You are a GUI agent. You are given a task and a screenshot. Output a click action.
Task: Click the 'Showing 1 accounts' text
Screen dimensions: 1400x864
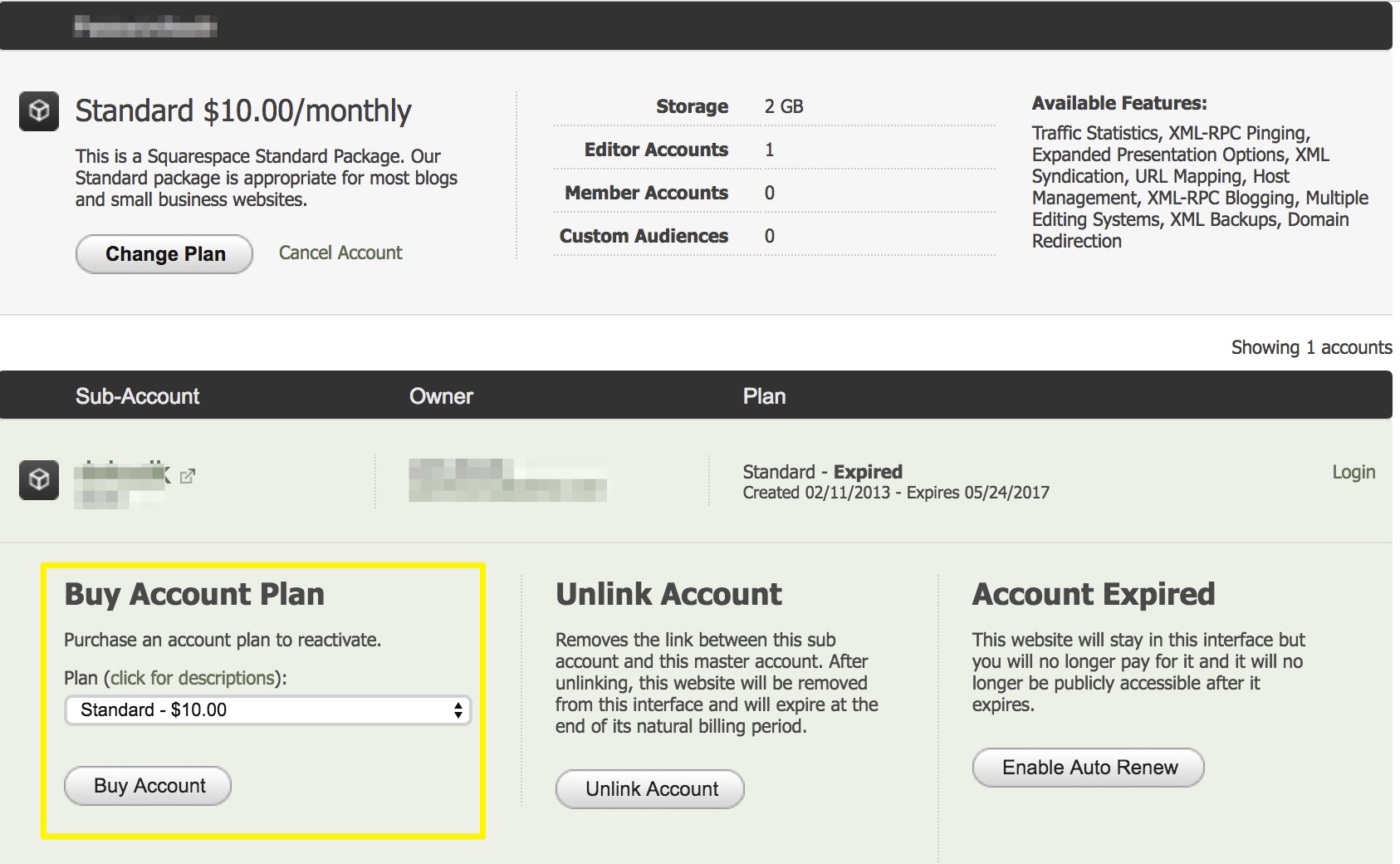pyautogui.click(x=1310, y=347)
